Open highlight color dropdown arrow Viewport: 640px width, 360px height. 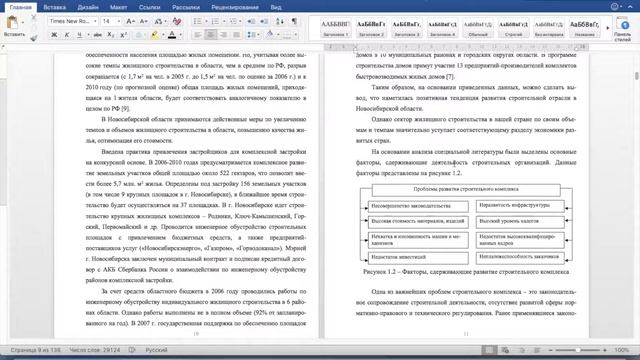tap(163, 35)
